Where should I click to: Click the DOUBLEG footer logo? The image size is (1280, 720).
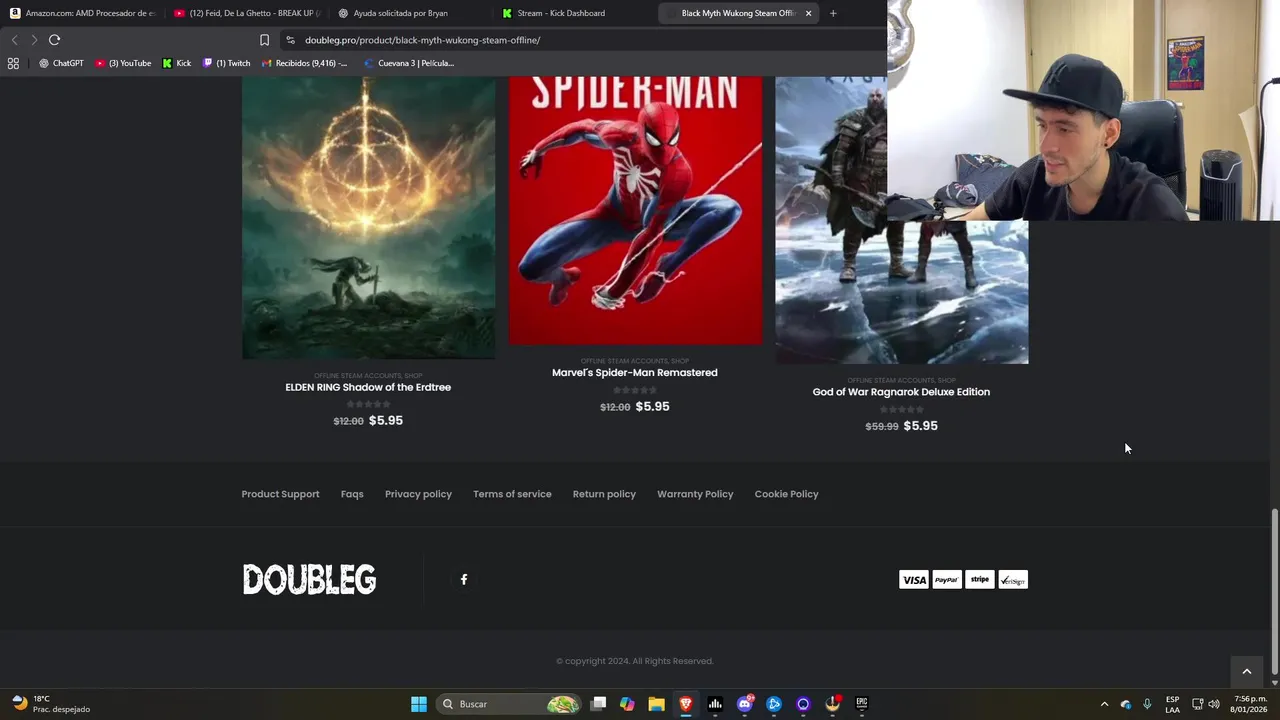click(309, 580)
